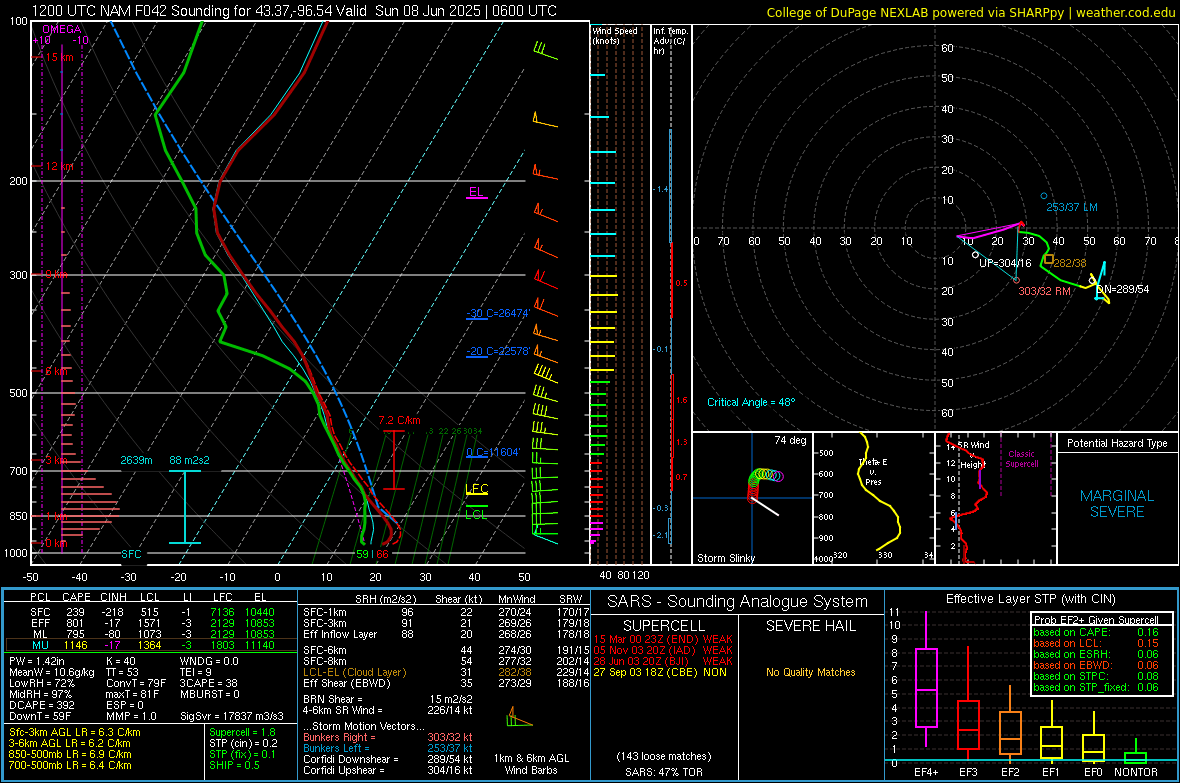Viewport: 1180px width, 783px height.
Task: Click the 0 C=11604' freezing level label
Action: pos(493,452)
